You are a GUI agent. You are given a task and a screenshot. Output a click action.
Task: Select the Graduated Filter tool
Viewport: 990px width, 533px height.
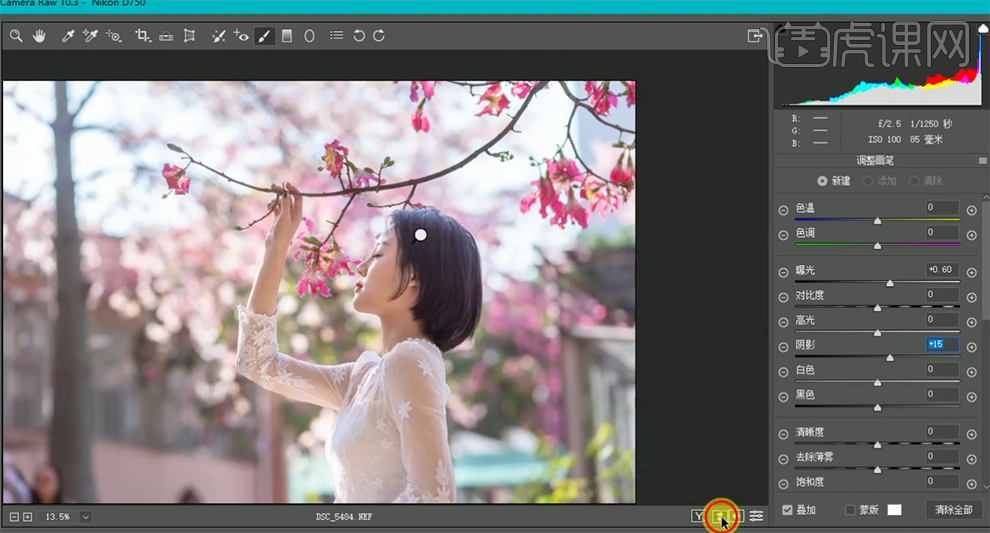287,36
